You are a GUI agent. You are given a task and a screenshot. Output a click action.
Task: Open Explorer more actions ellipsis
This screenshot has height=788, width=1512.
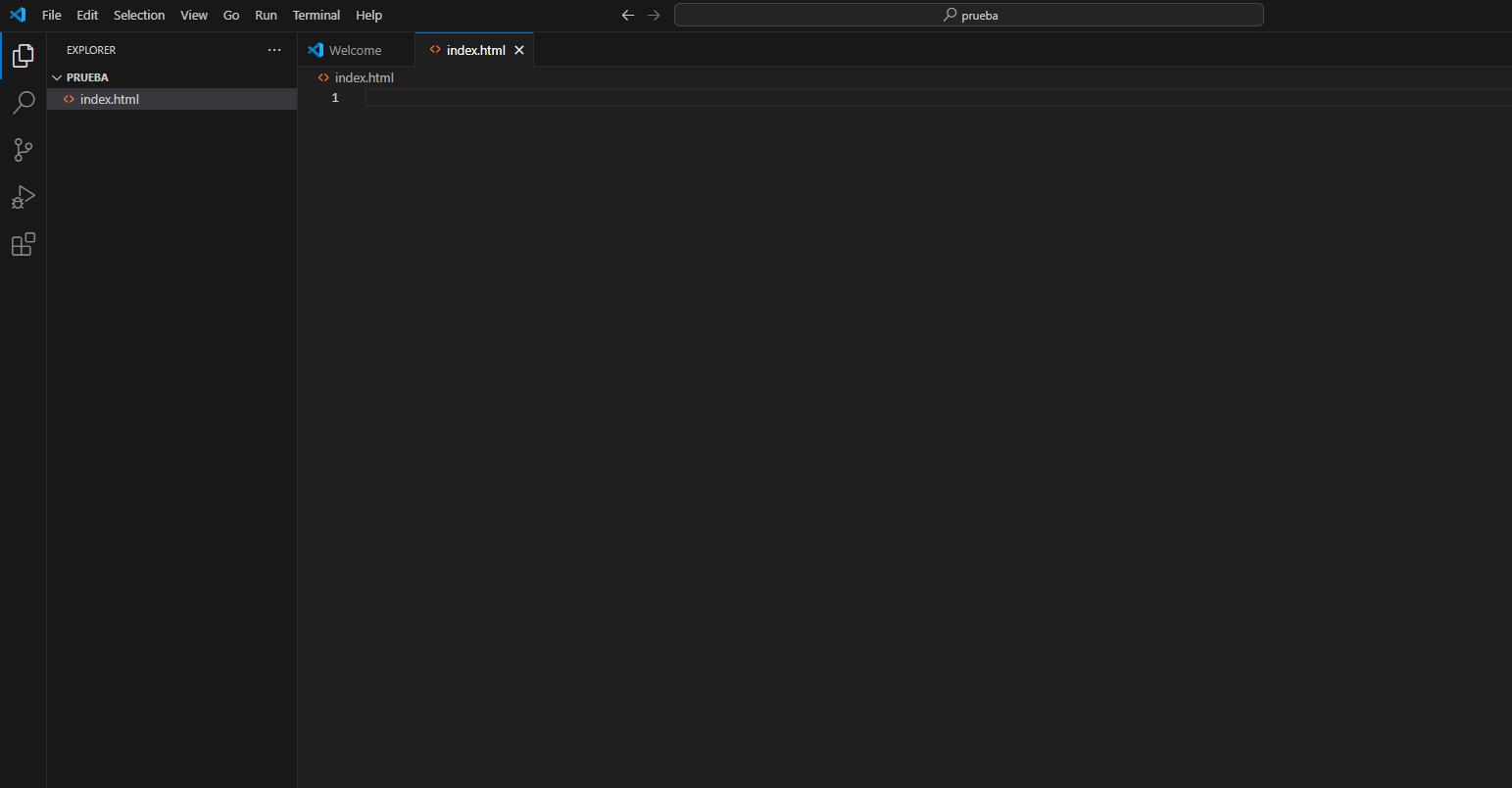[x=274, y=50]
